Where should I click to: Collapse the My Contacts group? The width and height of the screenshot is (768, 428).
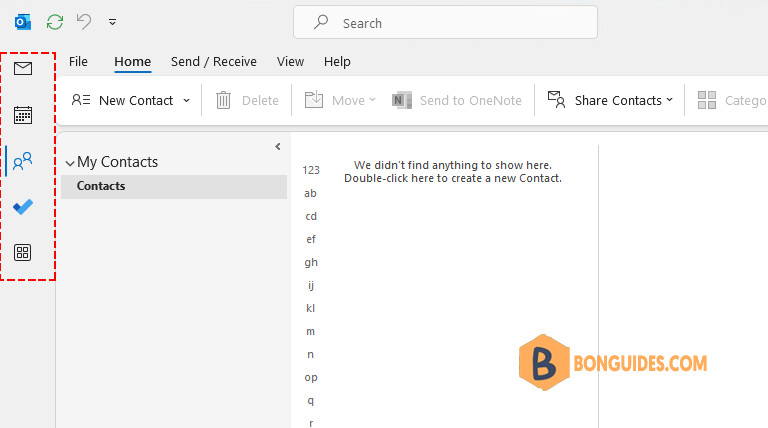pyautogui.click(x=70, y=163)
